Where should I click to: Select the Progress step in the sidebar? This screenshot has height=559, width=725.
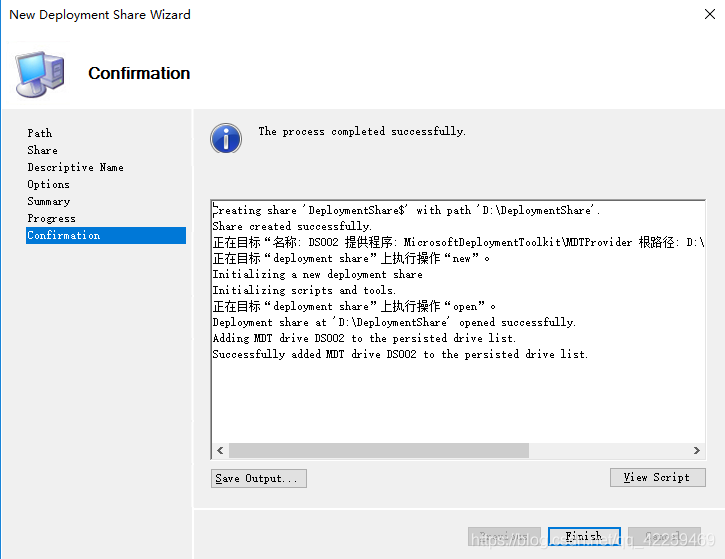pyautogui.click(x=51, y=218)
